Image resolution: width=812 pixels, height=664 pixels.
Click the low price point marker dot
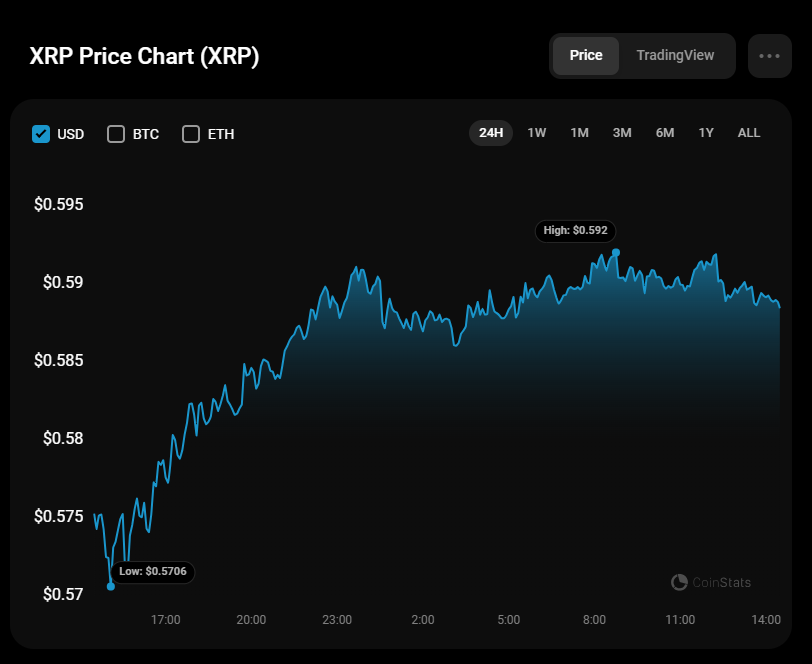(111, 586)
